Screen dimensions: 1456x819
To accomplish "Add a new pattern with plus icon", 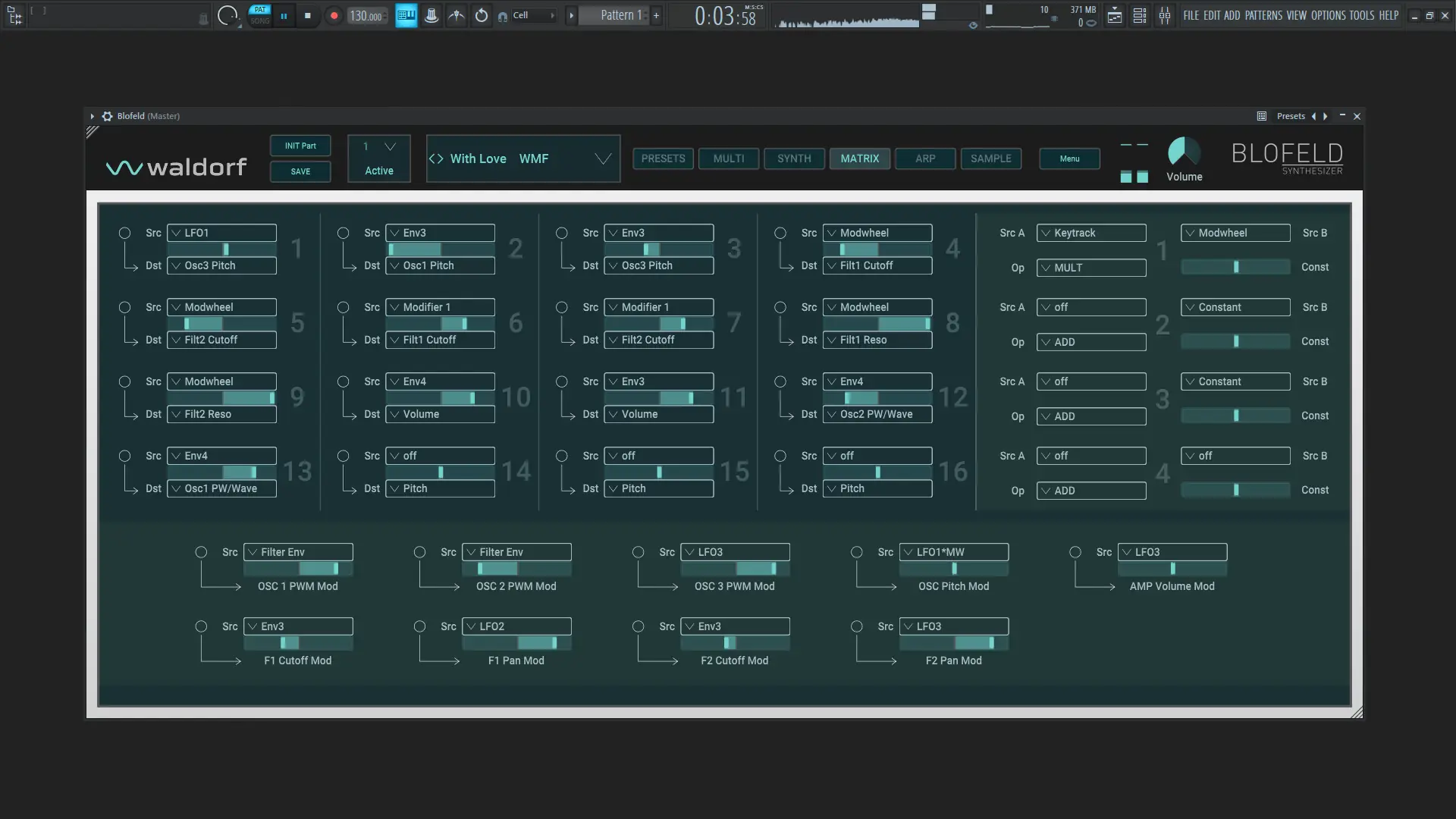I will [656, 15].
